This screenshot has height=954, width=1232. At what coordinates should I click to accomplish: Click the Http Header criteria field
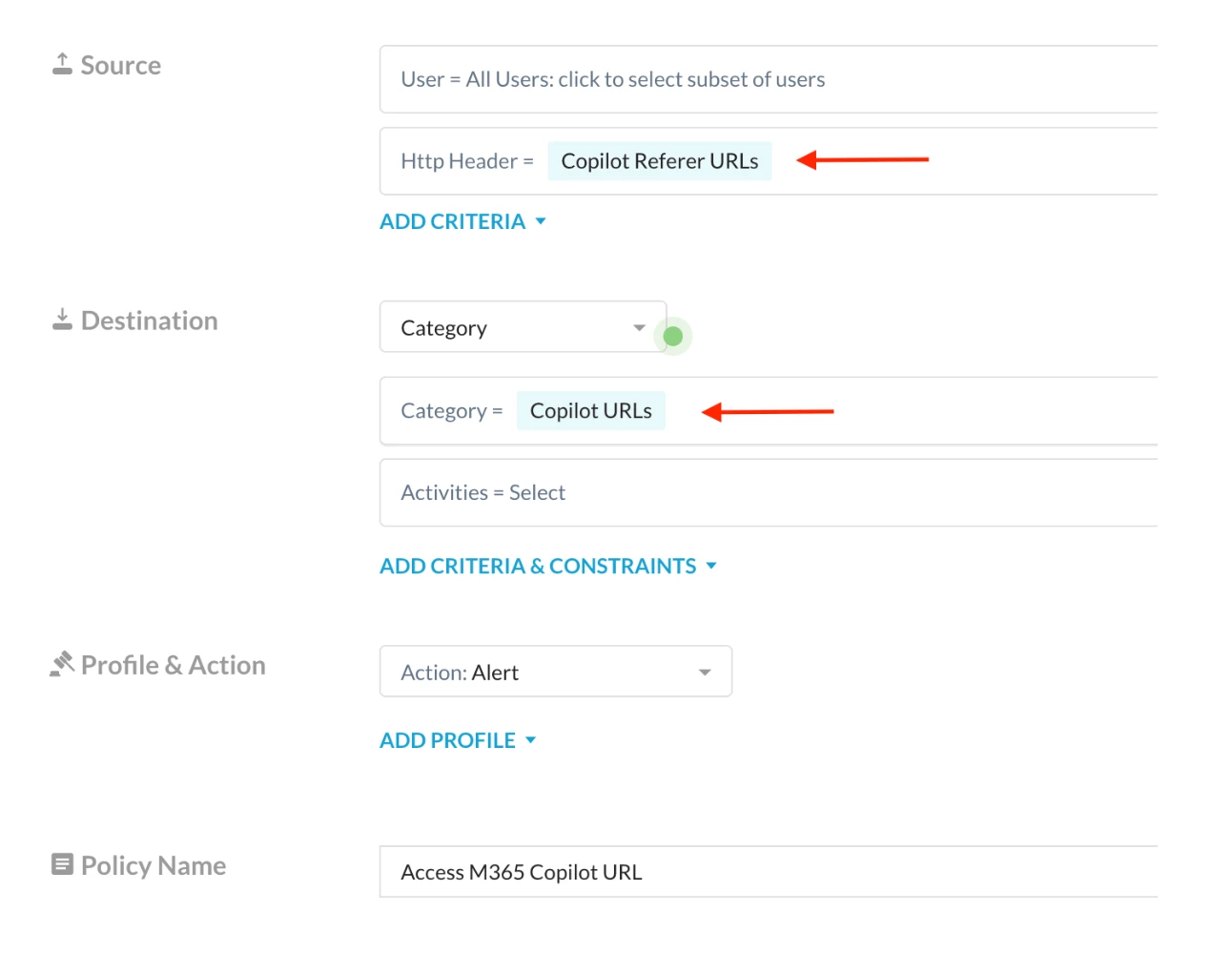tap(1001, 161)
